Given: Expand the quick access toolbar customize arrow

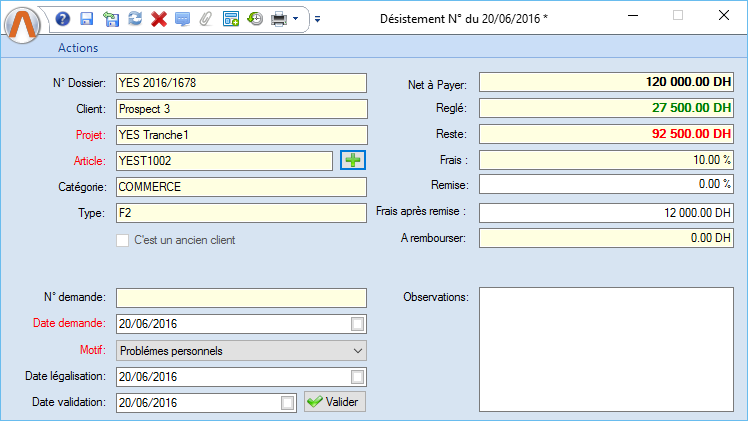Looking at the screenshot, I should [317, 18].
